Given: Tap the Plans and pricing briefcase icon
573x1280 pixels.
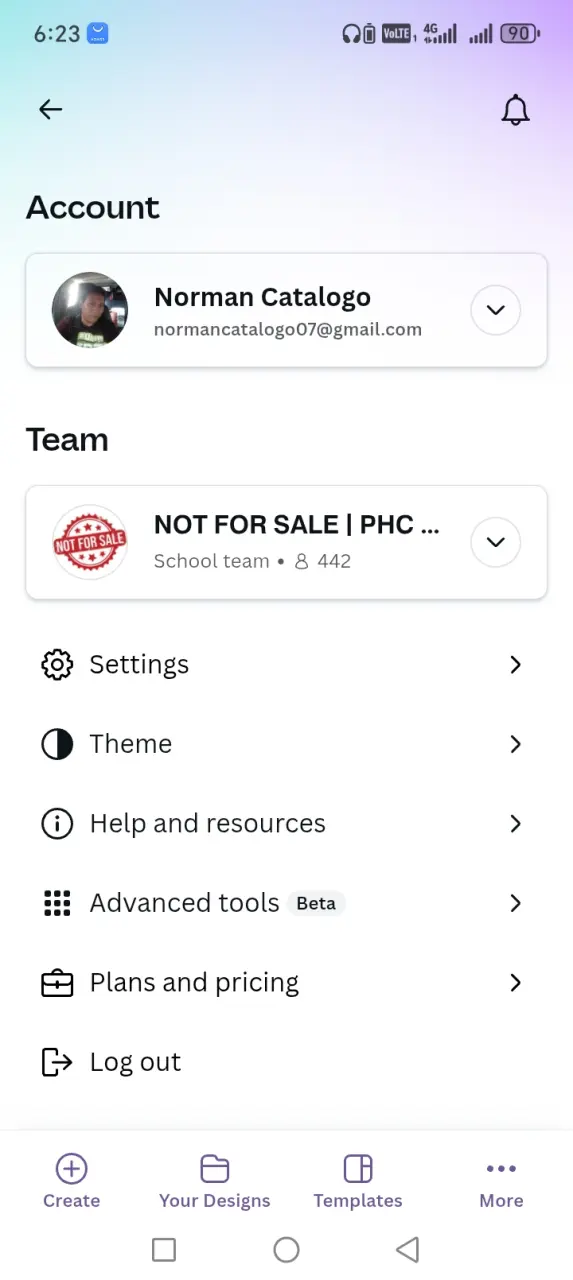Looking at the screenshot, I should point(57,983).
